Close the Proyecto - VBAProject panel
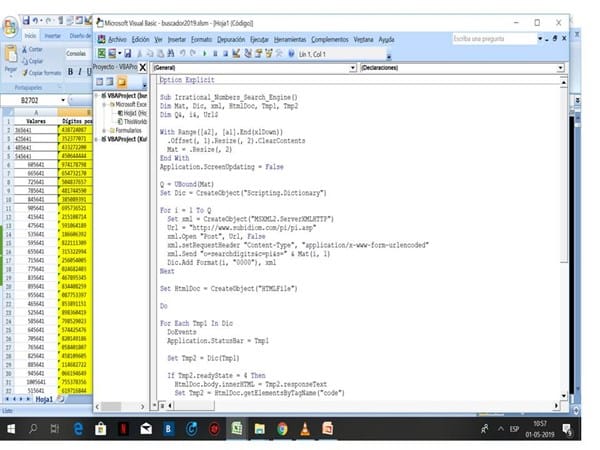Image resolution: width=600 pixels, height=450 pixels. pos(143,67)
